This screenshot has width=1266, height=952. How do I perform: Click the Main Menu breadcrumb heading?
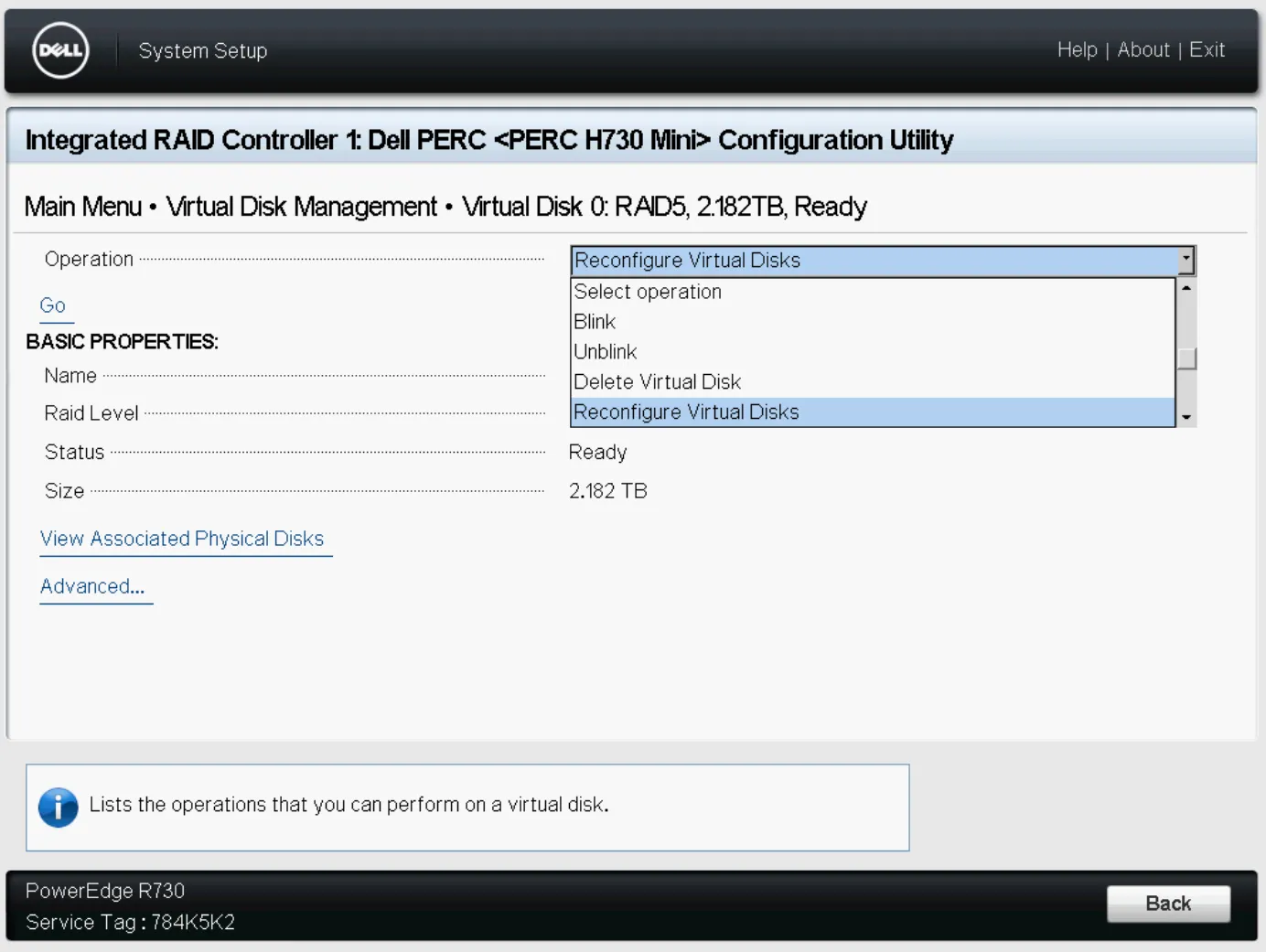83,207
